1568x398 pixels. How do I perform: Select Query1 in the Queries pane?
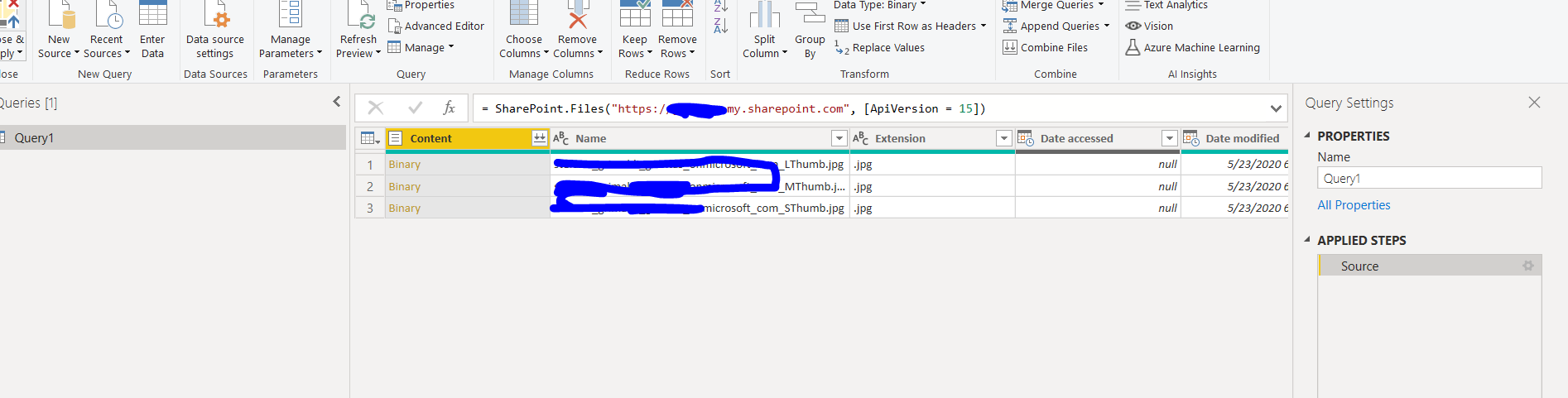coord(173,137)
